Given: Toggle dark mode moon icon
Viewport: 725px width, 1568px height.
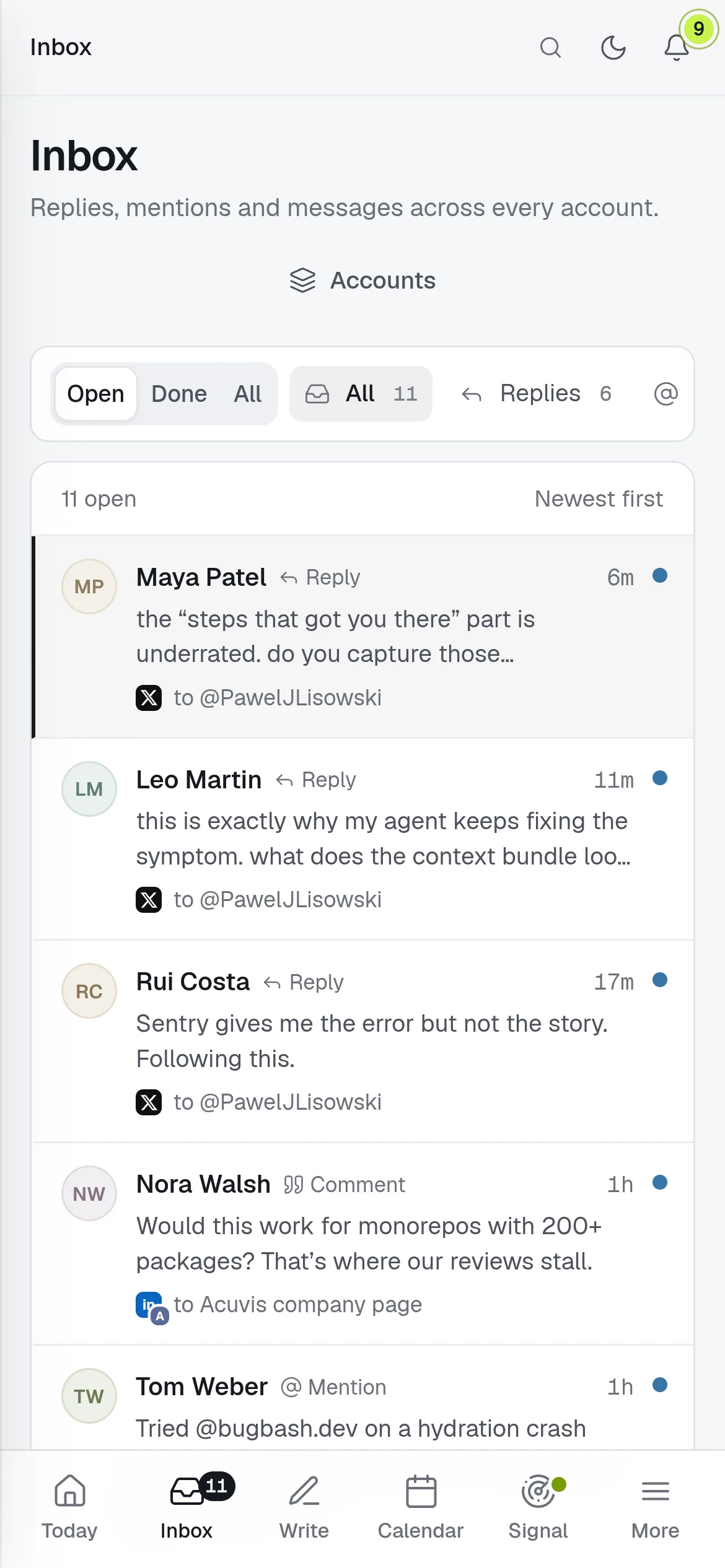Looking at the screenshot, I should 613,48.
